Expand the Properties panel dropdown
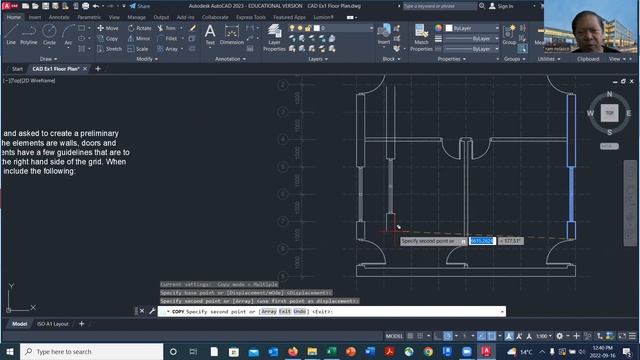 pyautogui.click(x=451, y=59)
